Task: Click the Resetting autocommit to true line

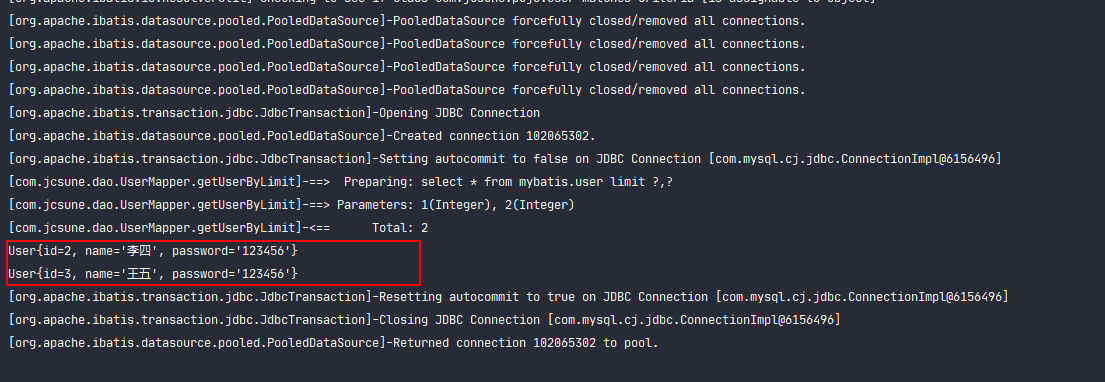Action: tap(508, 297)
